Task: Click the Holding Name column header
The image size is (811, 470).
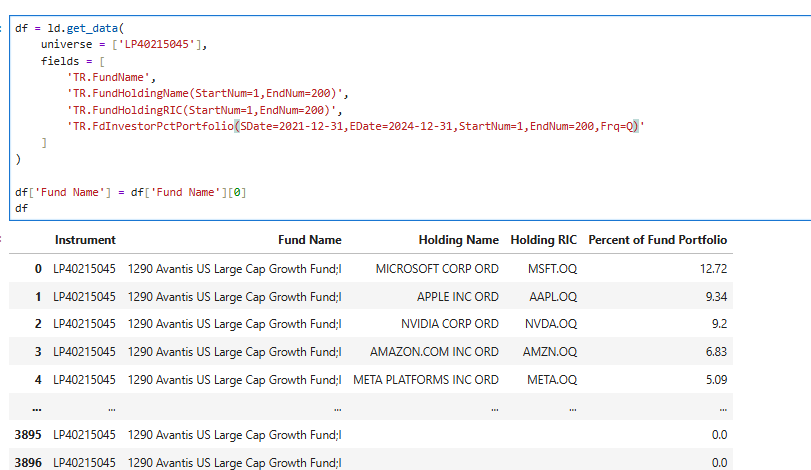Action: click(458, 240)
